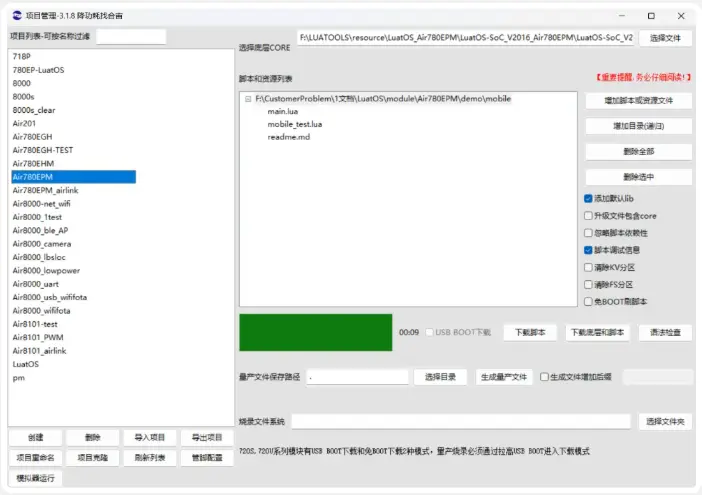Click 项目克隆 button

pos(93,458)
